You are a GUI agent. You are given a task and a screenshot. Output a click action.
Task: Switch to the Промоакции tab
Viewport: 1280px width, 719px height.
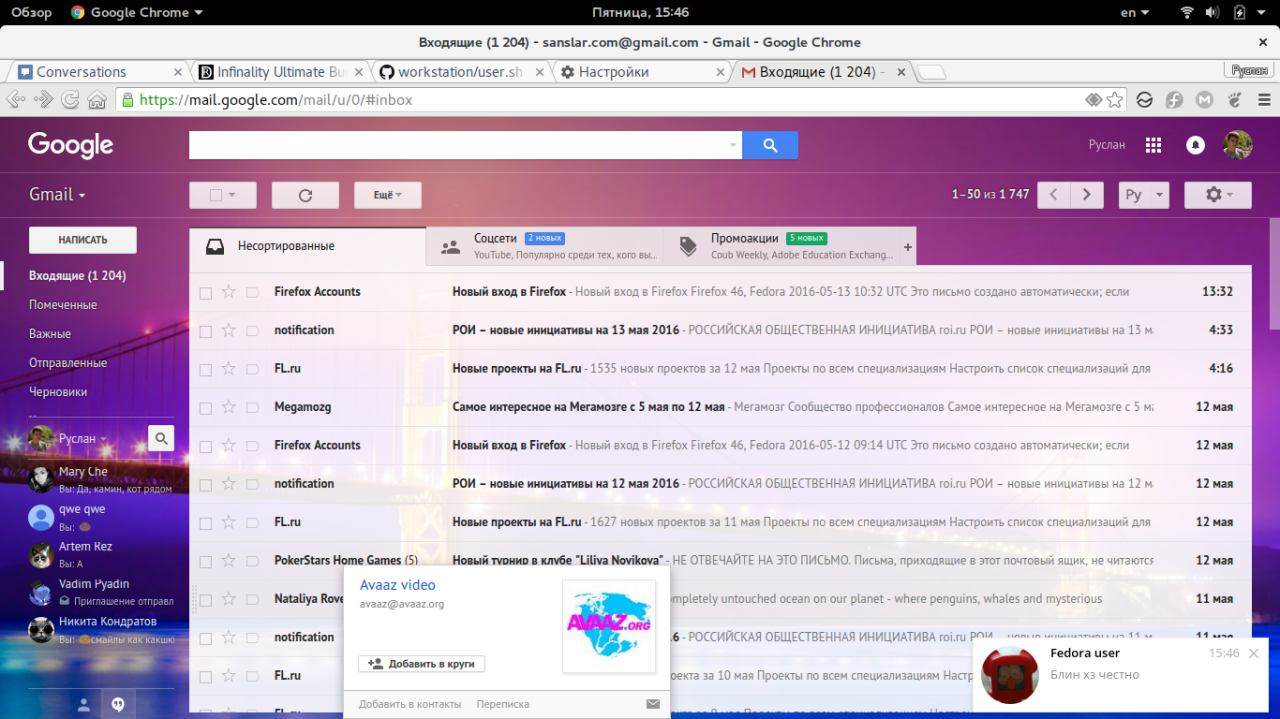click(781, 246)
